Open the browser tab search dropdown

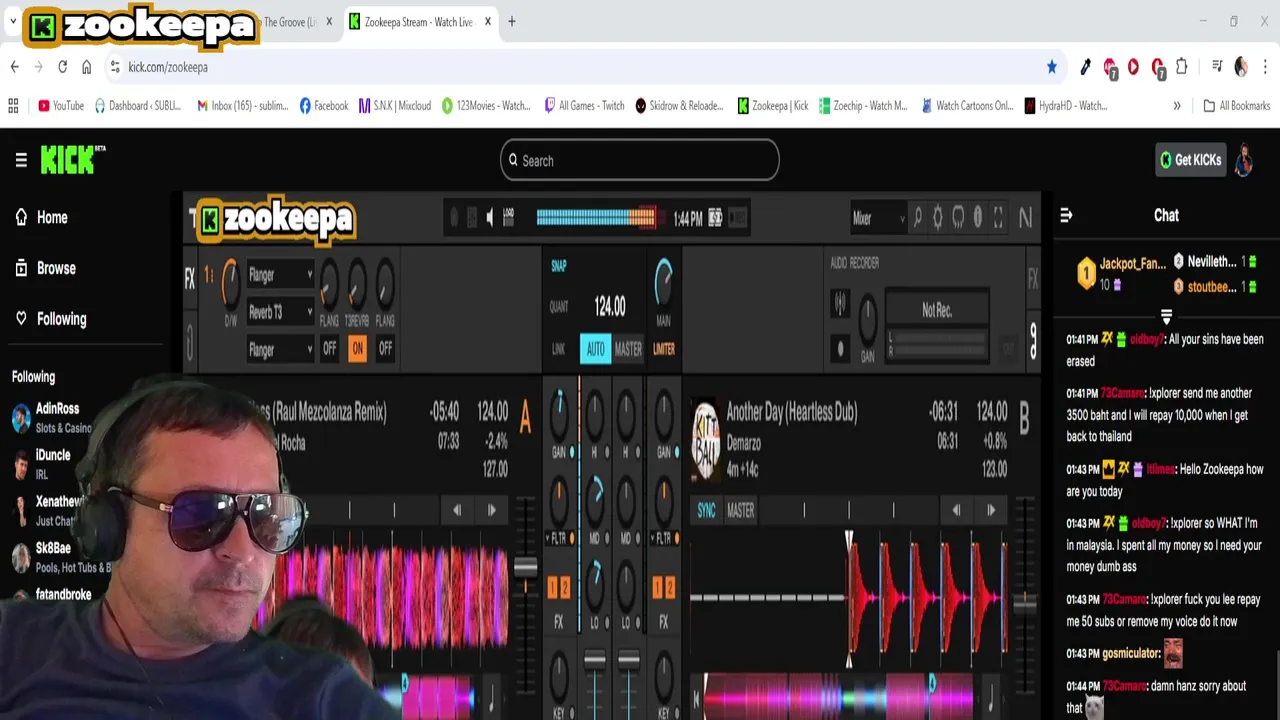click(x=13, y=21)
